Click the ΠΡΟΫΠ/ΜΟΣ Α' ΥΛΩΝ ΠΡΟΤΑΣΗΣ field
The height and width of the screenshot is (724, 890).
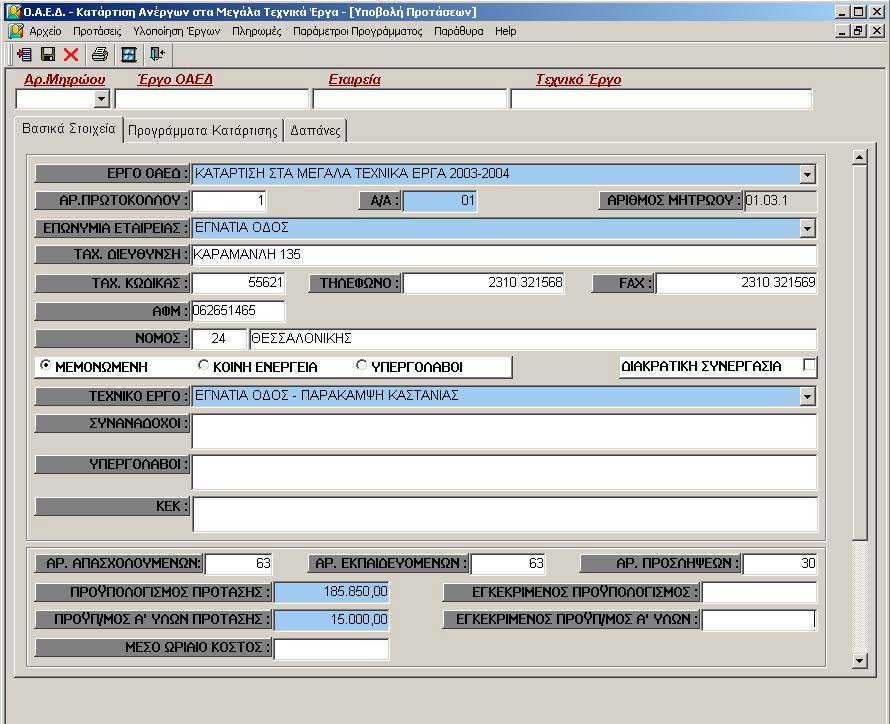(331, 619)
